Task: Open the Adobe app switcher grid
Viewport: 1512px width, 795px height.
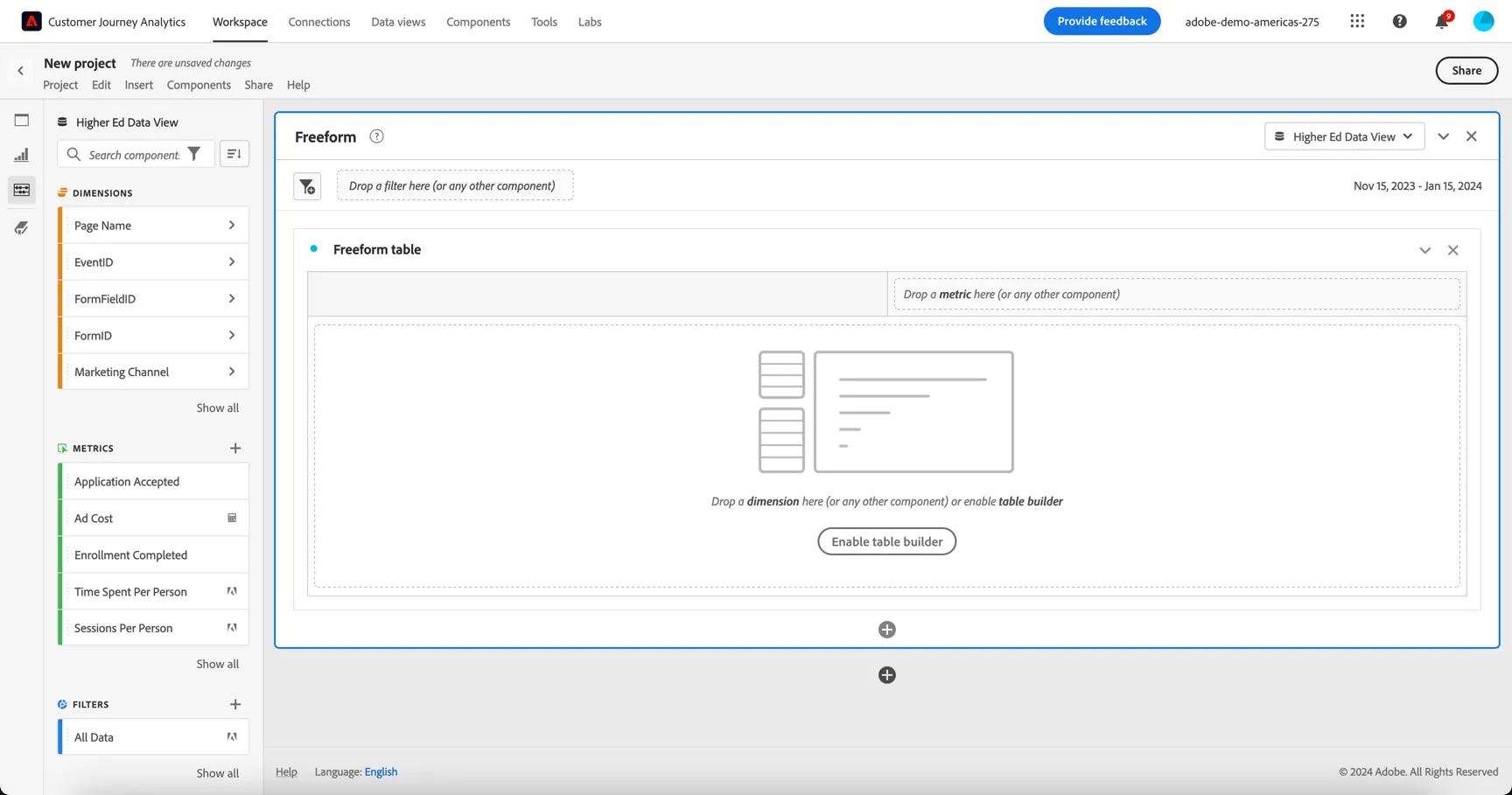Action: pyautogui.click(x=1357, y=21)
